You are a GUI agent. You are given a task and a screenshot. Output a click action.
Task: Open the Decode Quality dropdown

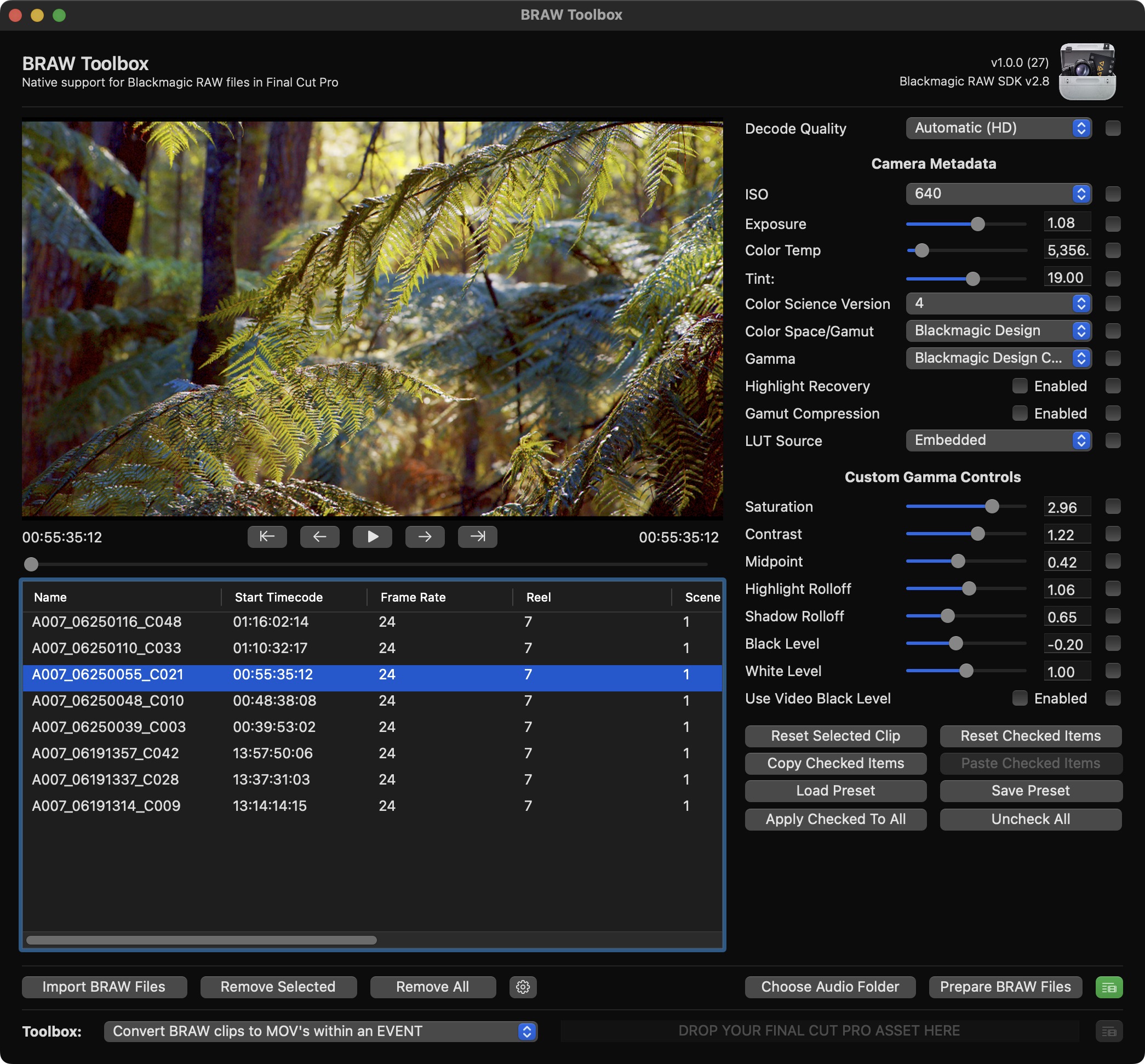point(998,128)
